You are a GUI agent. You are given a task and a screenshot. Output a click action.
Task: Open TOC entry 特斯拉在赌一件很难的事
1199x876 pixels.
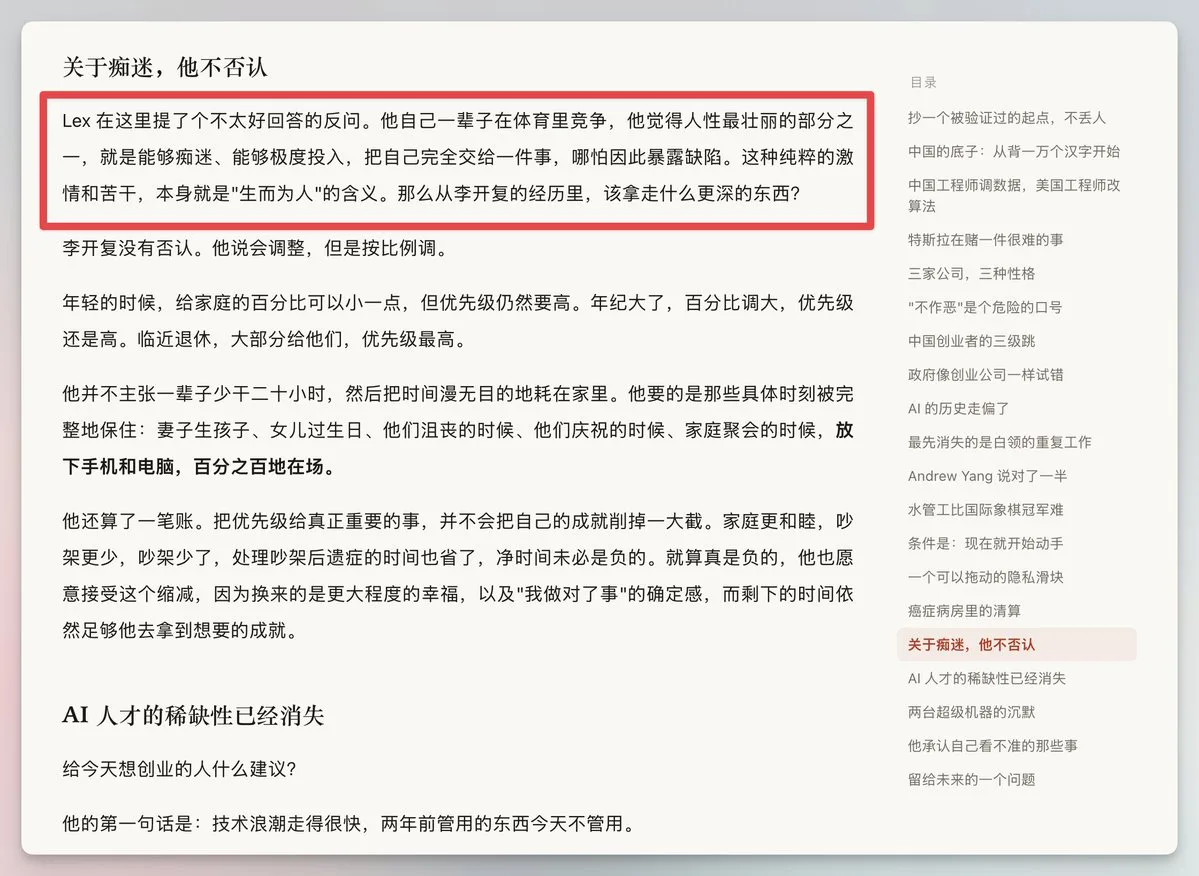(985, 240)
